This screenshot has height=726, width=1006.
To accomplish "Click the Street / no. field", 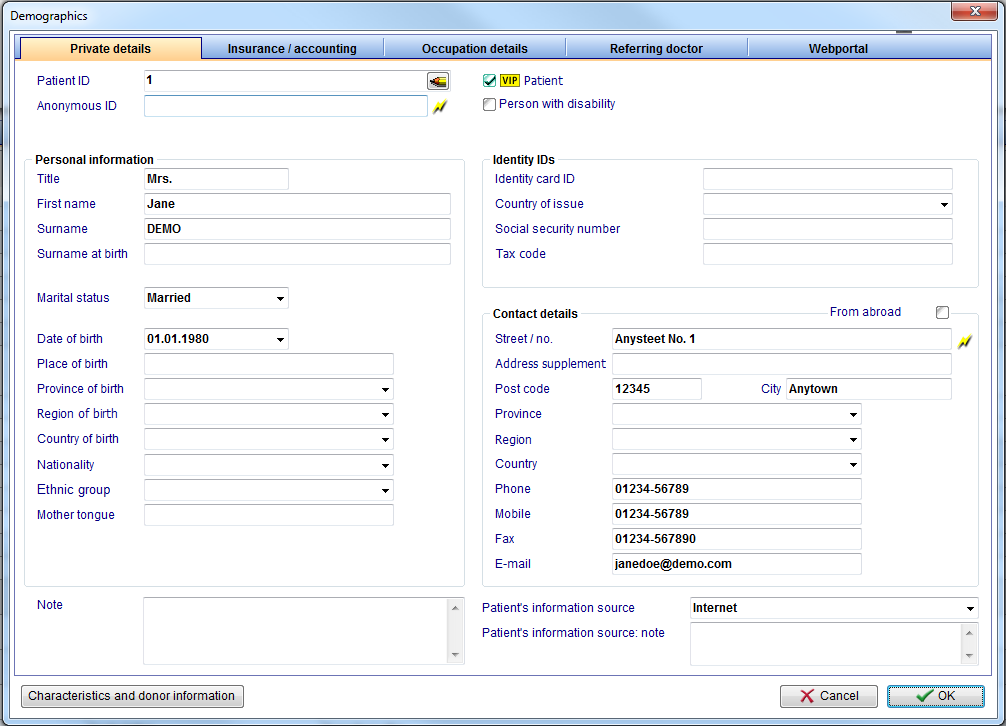I will [x=781, y=339].
